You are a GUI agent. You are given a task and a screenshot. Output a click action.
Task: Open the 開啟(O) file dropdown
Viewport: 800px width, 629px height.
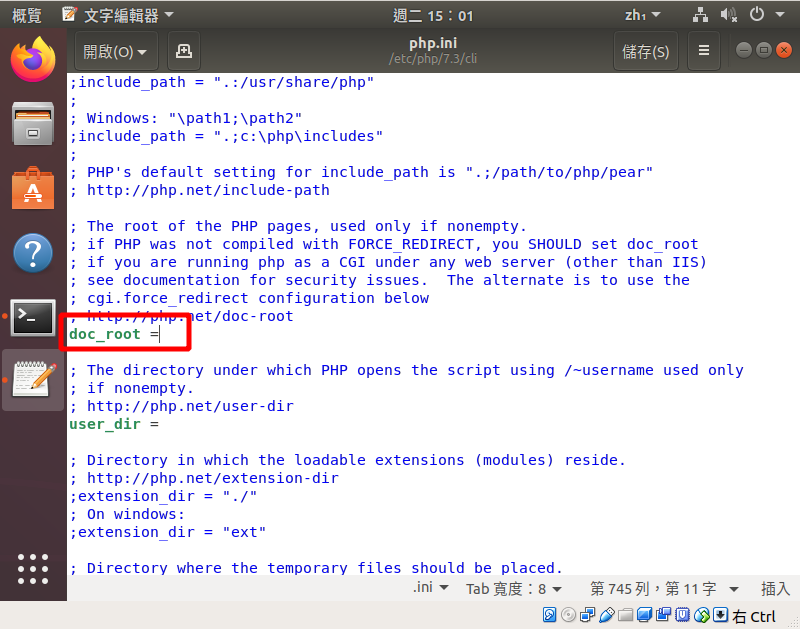116,51
